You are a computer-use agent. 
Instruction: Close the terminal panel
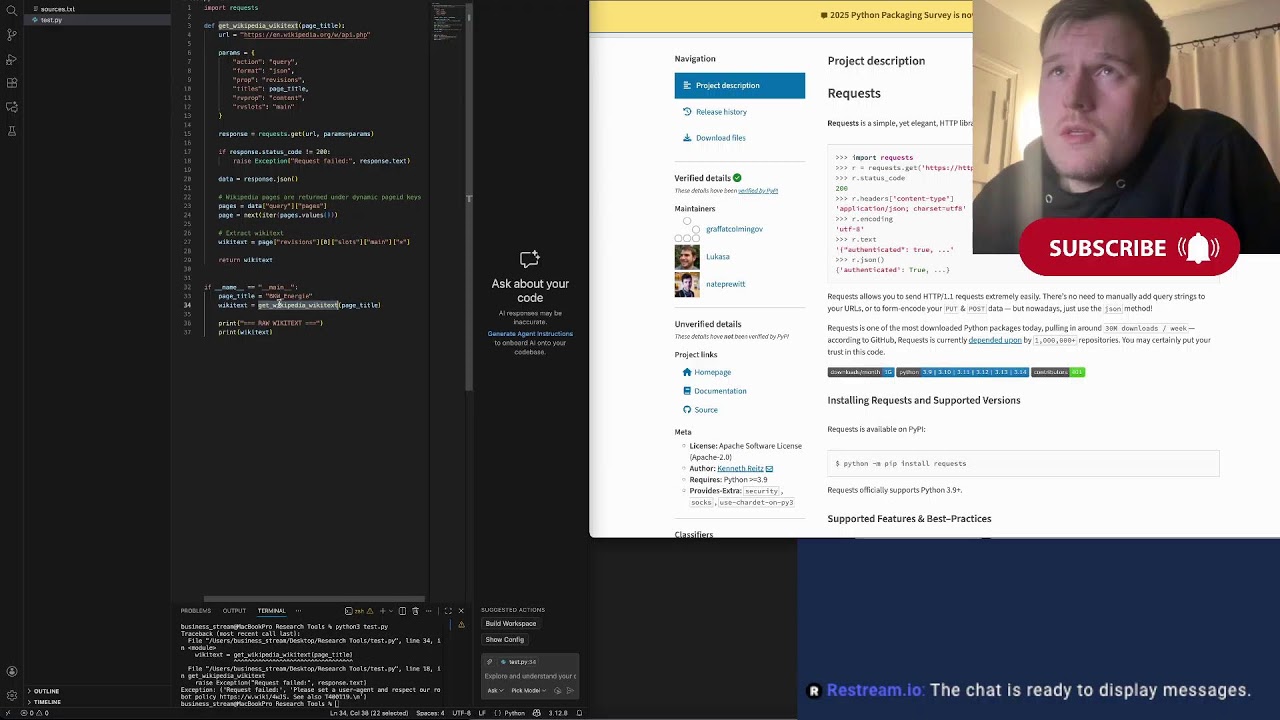pyautogui.click(x=461, y=611)
